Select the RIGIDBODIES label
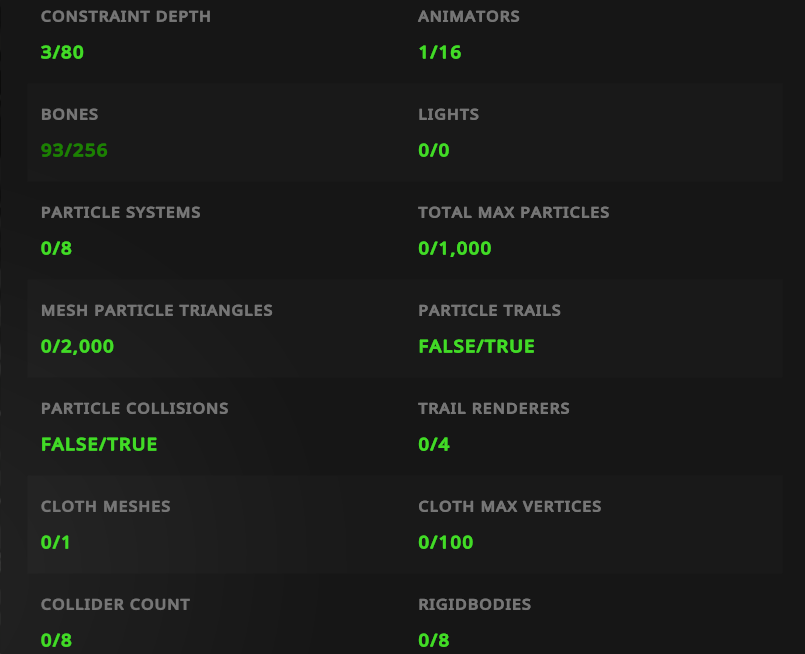This screenshot has width=805, height=654. (474, 605)
